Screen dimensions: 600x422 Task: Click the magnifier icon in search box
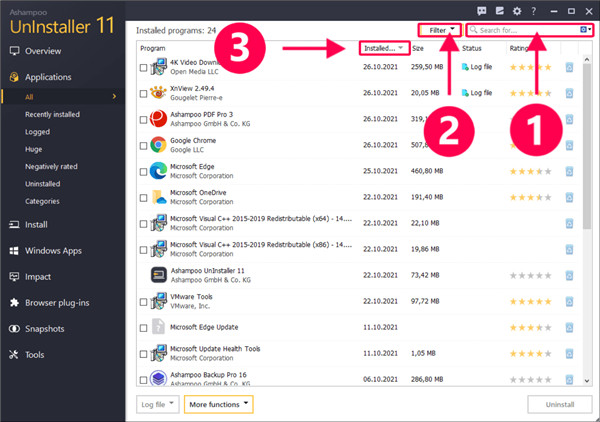point(473,29)
